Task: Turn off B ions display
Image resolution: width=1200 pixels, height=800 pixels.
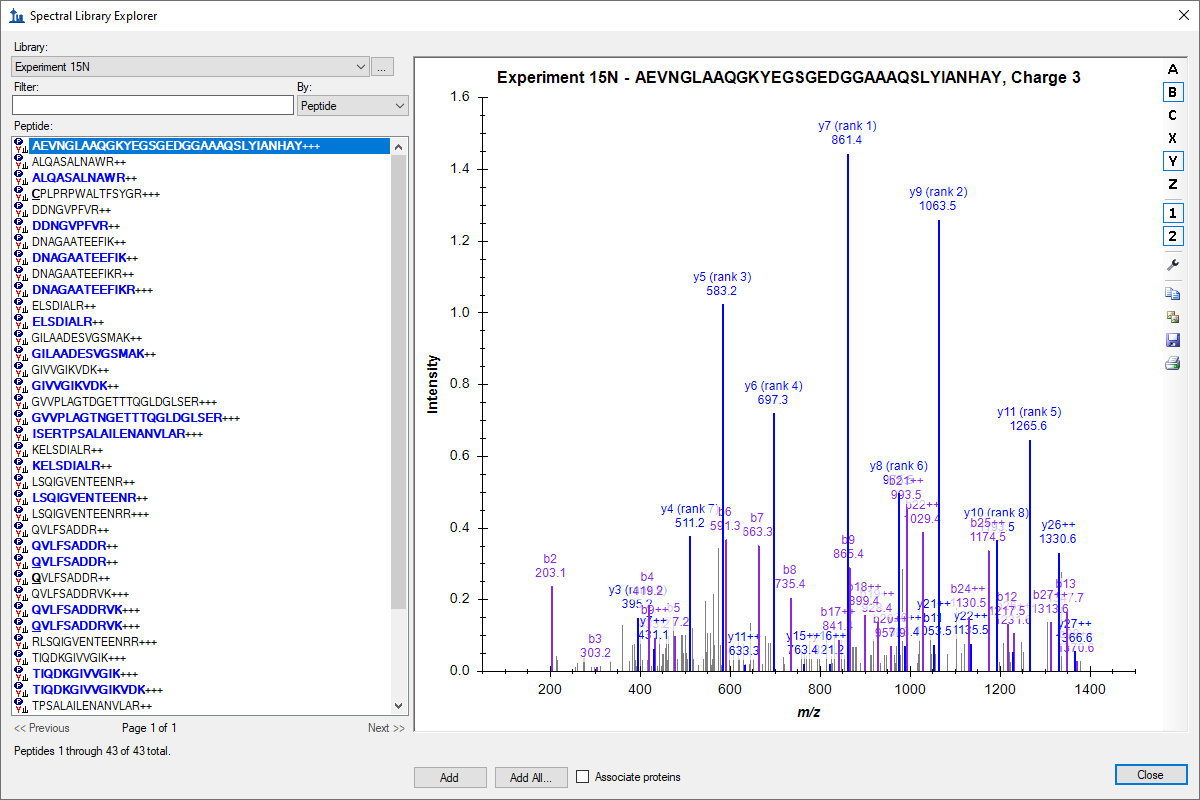Action: (1172, 92)
